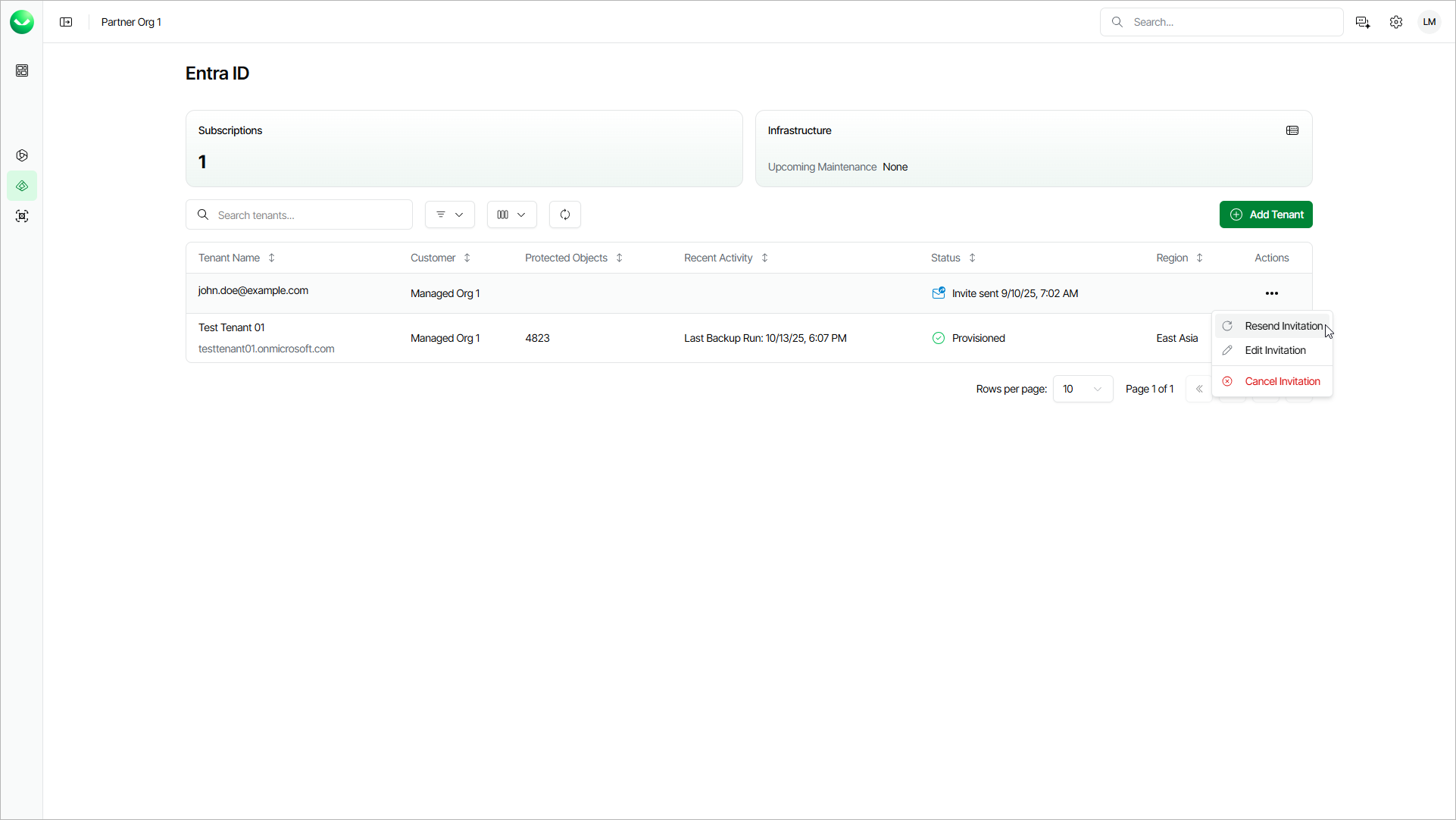Open the LM user avatar menu
The height and width of the screenshot is (820, 1456).
tap(1429, 22)
